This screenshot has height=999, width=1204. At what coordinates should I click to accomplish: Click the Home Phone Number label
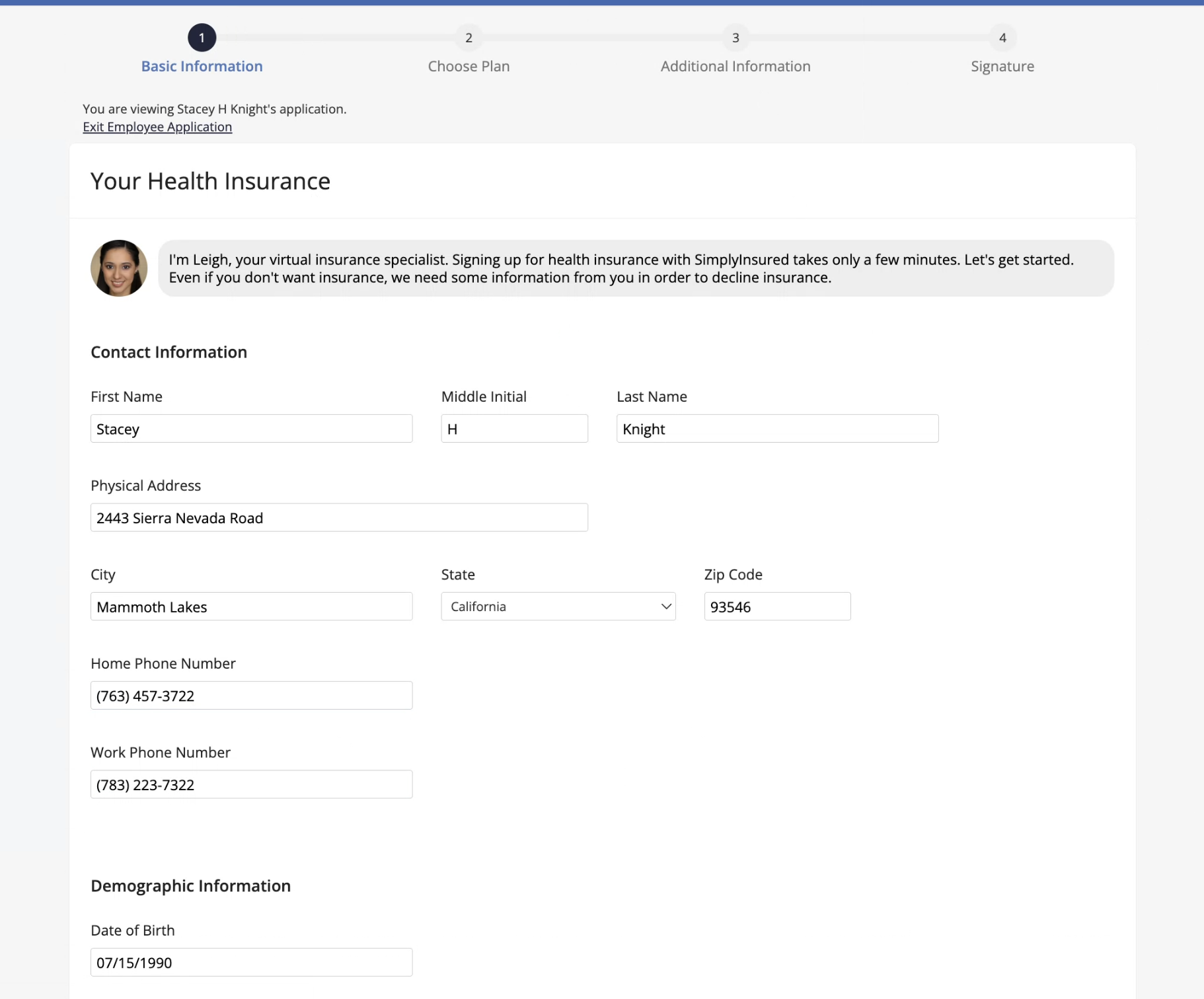coord(163,663)
